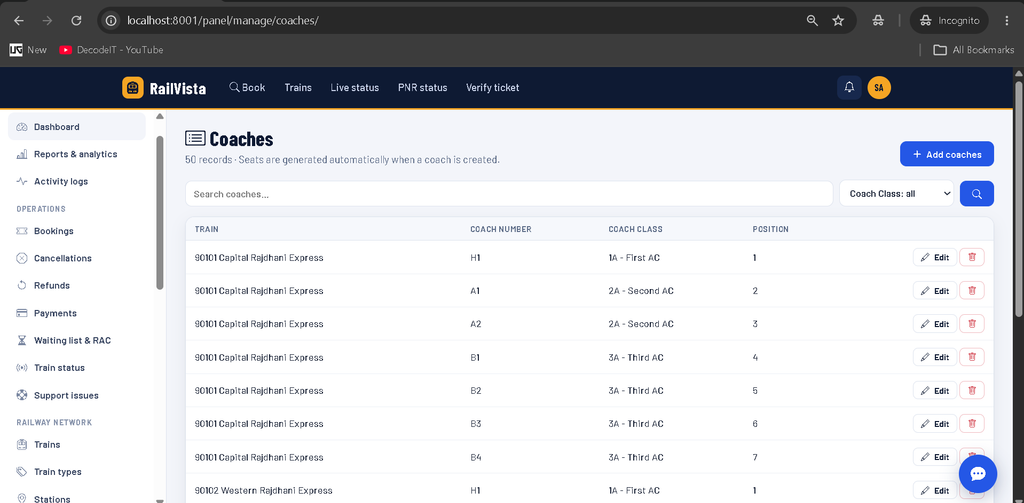Edit coach A2 row

click(x=935, y=323)
